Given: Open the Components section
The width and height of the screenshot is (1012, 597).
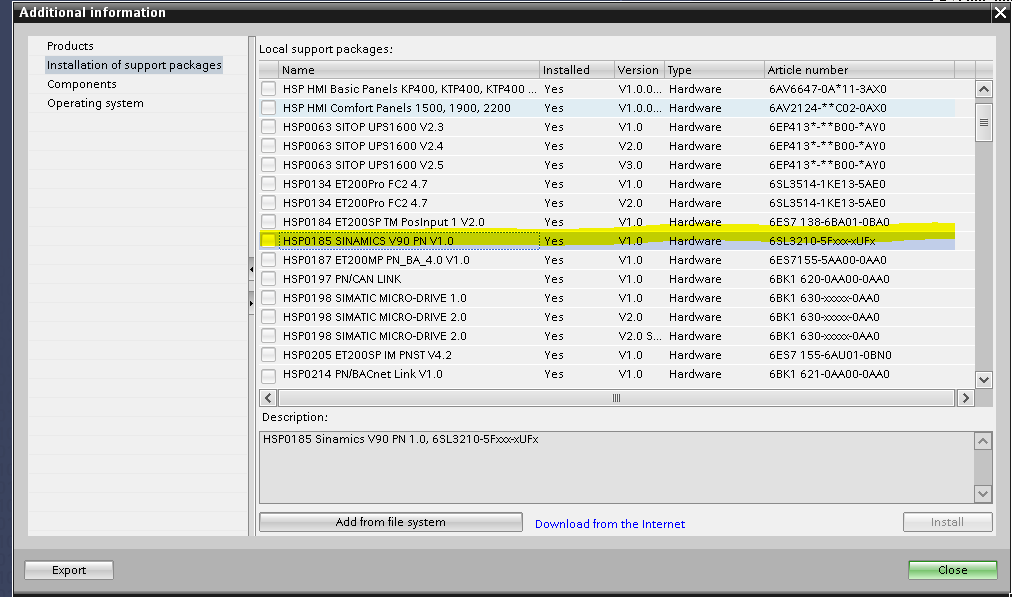Looking at the screenshot, I should tap(82, 84).
